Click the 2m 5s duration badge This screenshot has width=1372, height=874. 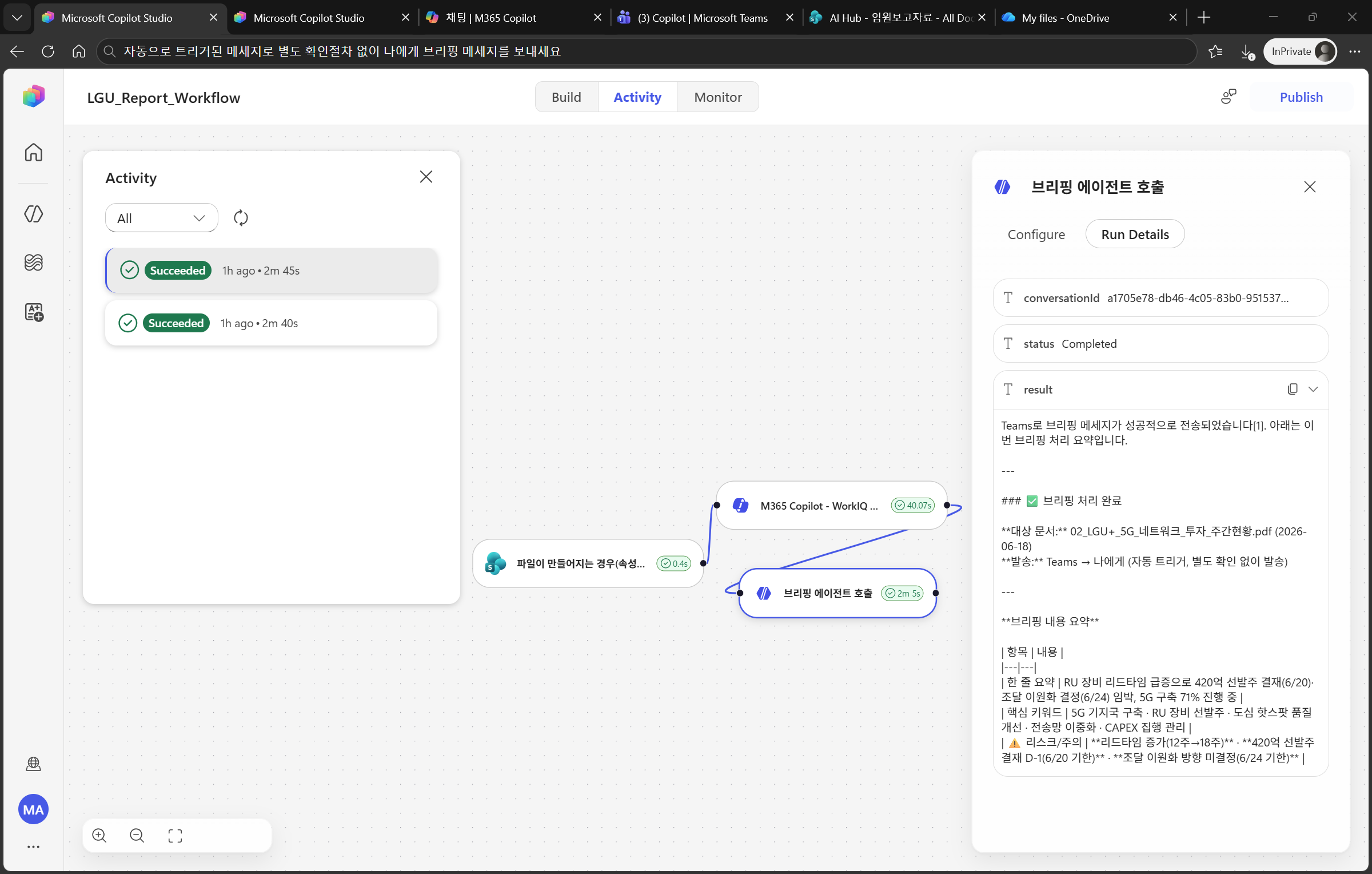pos(903,593)
